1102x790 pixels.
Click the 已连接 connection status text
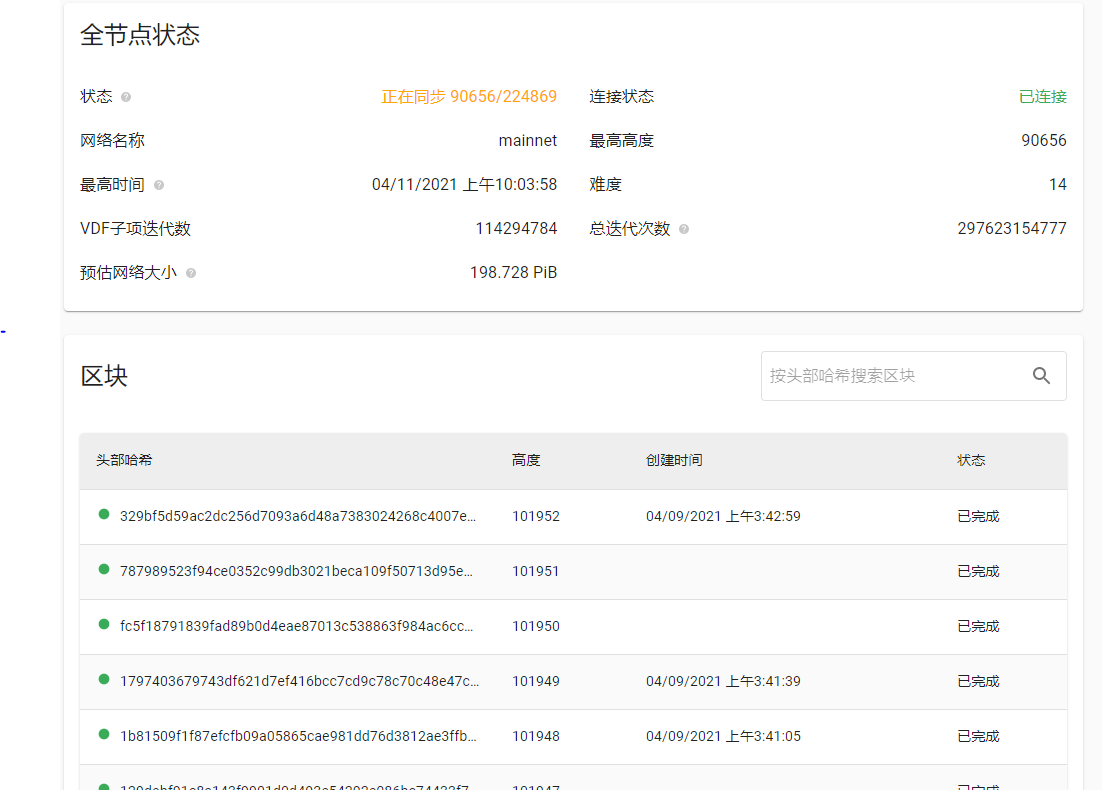coord(1042,96)
